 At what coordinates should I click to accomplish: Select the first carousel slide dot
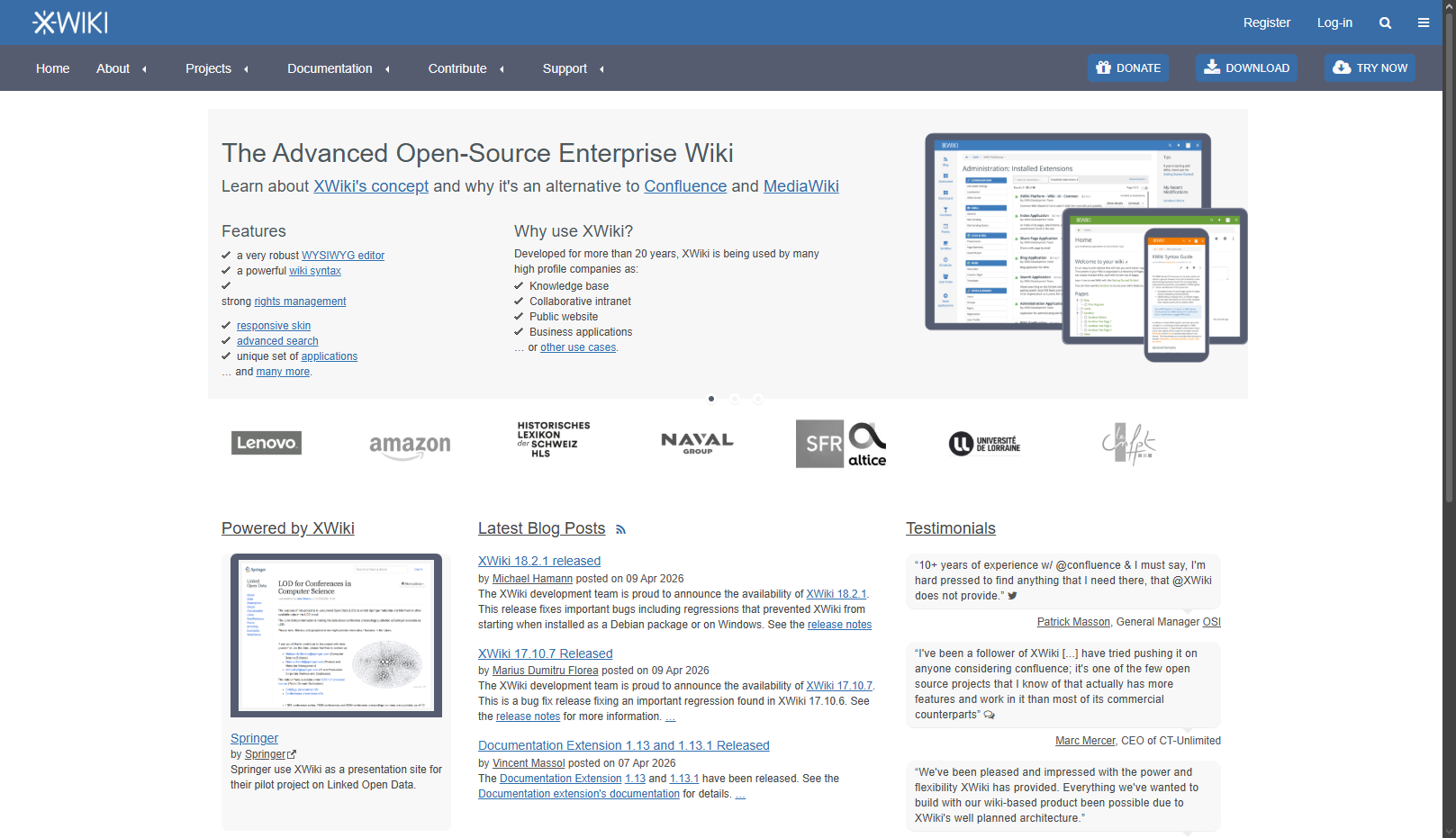pyautogui.click(x=711, y=399)
